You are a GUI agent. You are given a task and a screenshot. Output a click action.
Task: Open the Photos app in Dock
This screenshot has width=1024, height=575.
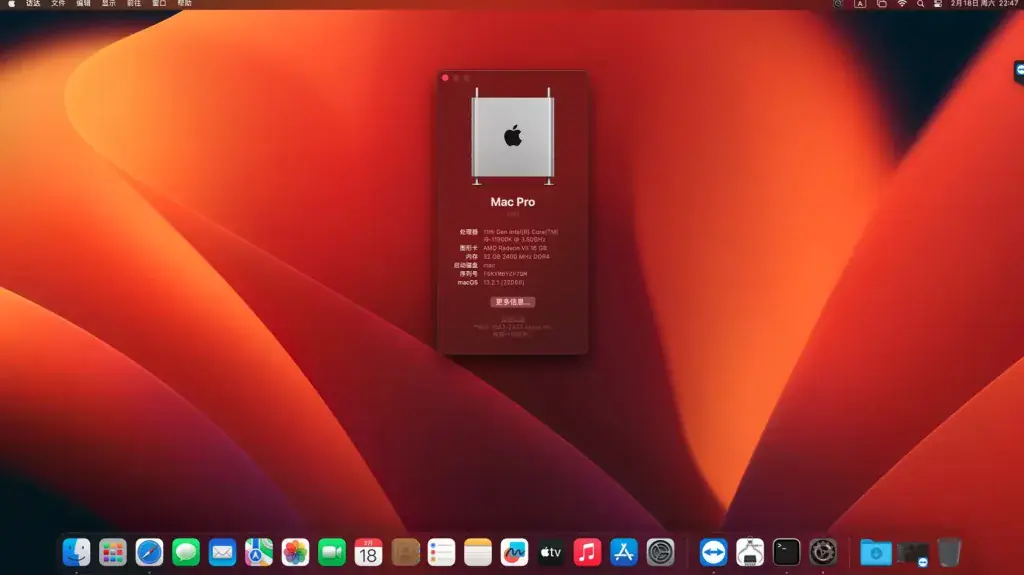(295, 552)
